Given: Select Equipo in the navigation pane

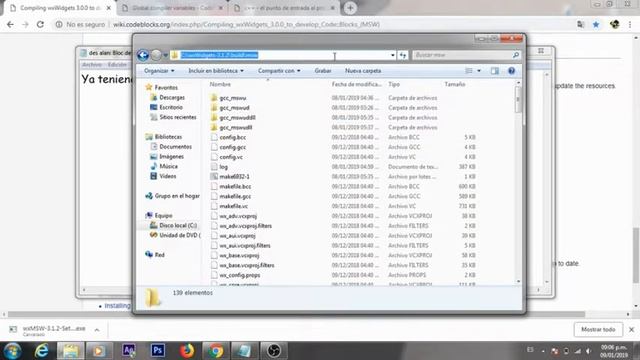Looking at the screenshot, I should click(x=163, y=216).
